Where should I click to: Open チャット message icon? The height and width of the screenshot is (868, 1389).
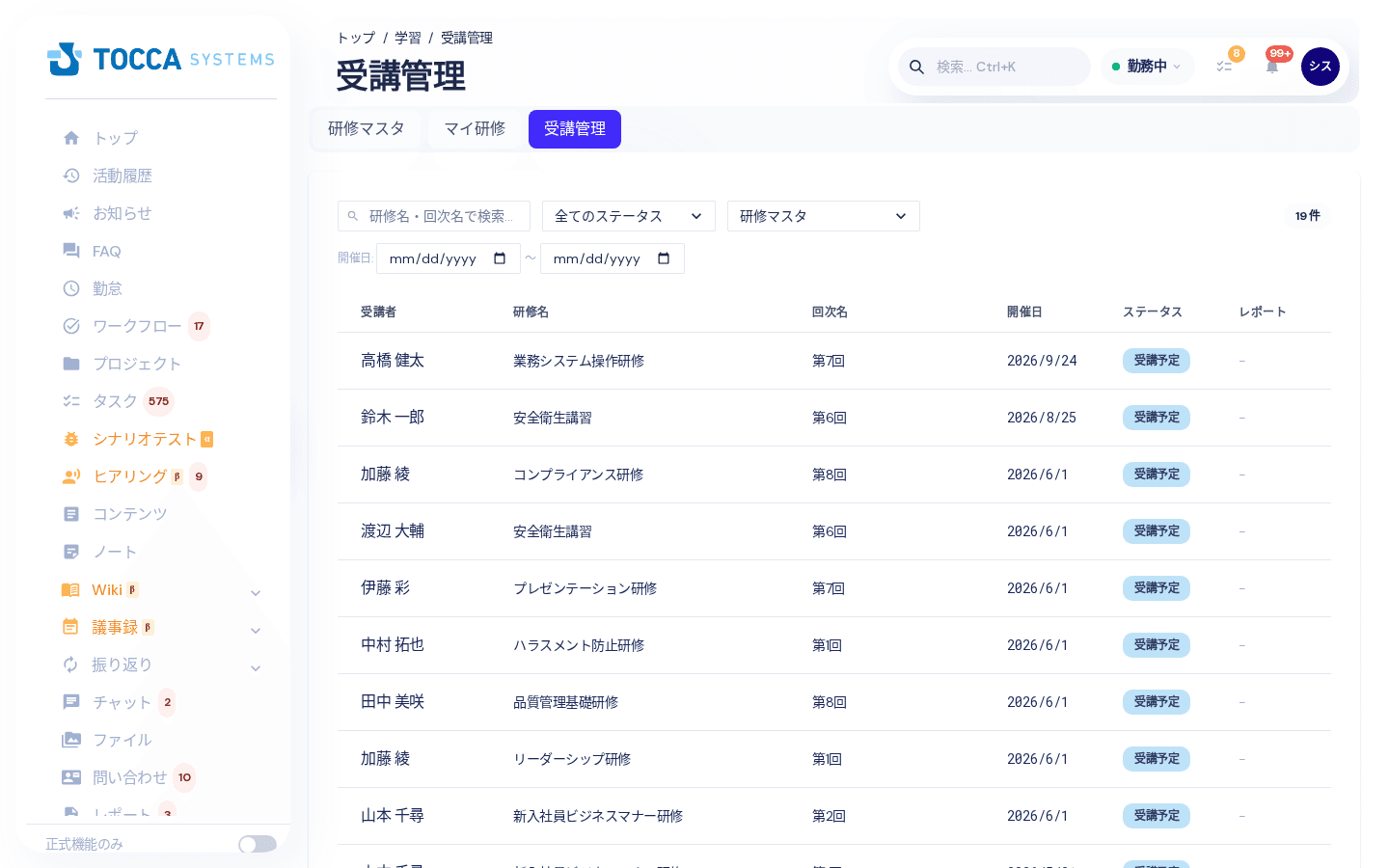[x=71, y=702]
